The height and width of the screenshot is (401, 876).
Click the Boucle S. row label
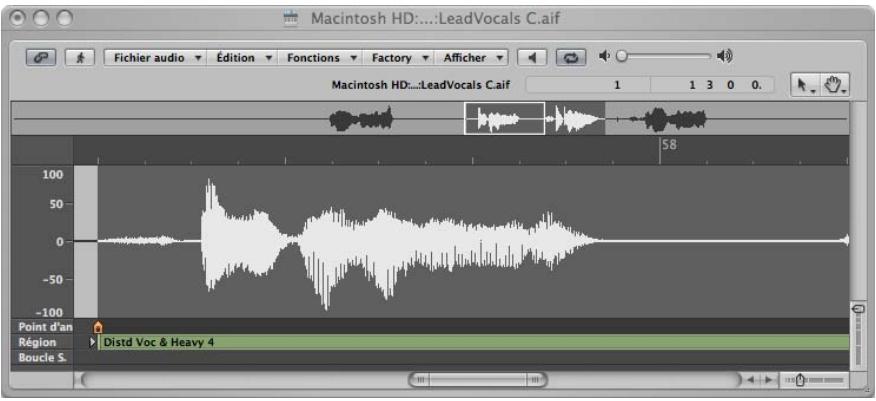coord(42,358)
